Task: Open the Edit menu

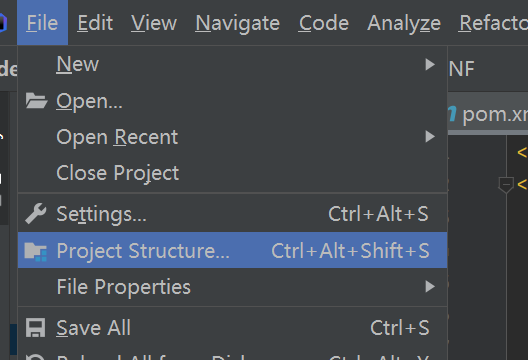Action: [x=95, y=23]
